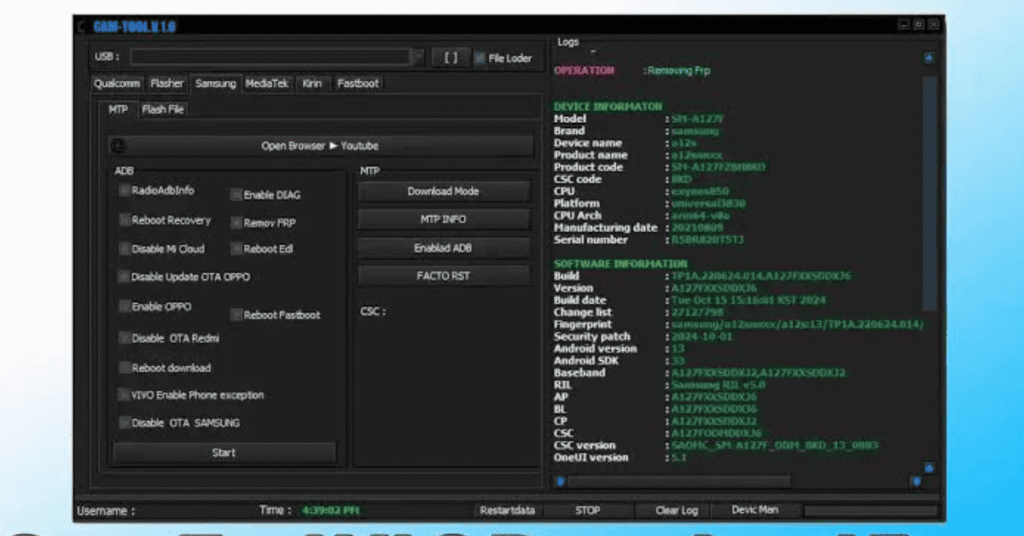Click the bottom-right progress bar

coord(871,511)
